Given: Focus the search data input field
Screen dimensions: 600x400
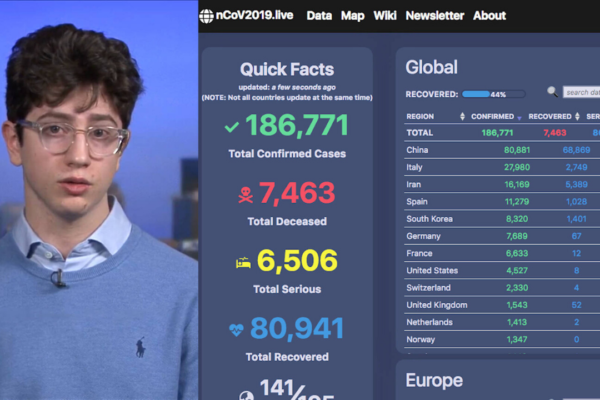Looking at the screenshot, I should [581, 92].
